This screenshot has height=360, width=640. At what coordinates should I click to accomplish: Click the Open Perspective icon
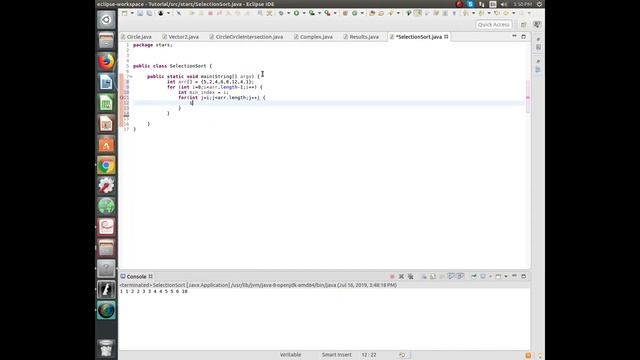pos(524,25)
